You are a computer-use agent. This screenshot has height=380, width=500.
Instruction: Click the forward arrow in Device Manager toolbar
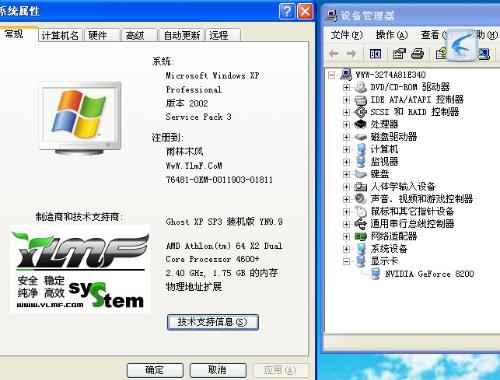tap(351, 53)
